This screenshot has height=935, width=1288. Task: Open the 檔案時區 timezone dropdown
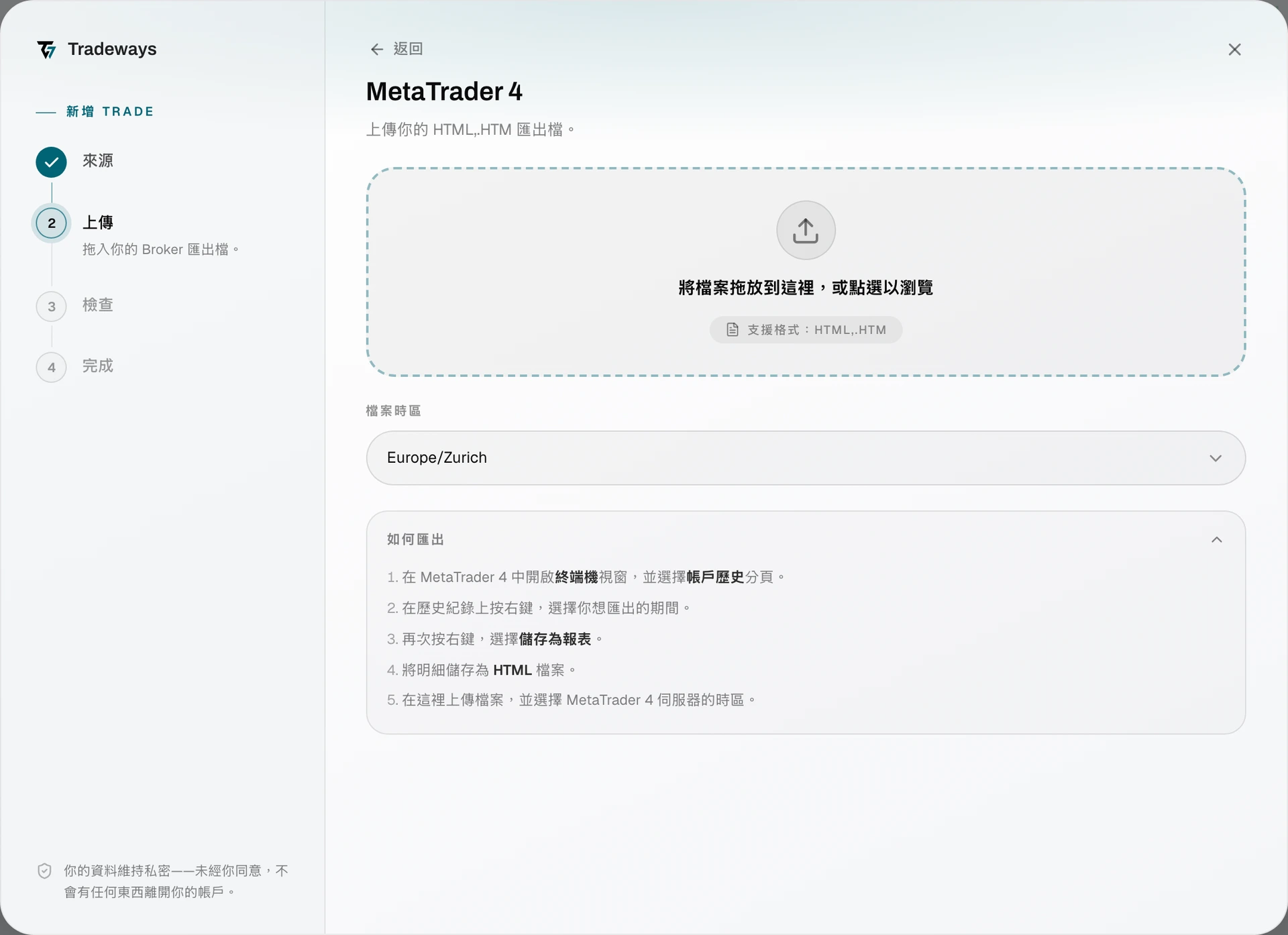coord(806,458)
